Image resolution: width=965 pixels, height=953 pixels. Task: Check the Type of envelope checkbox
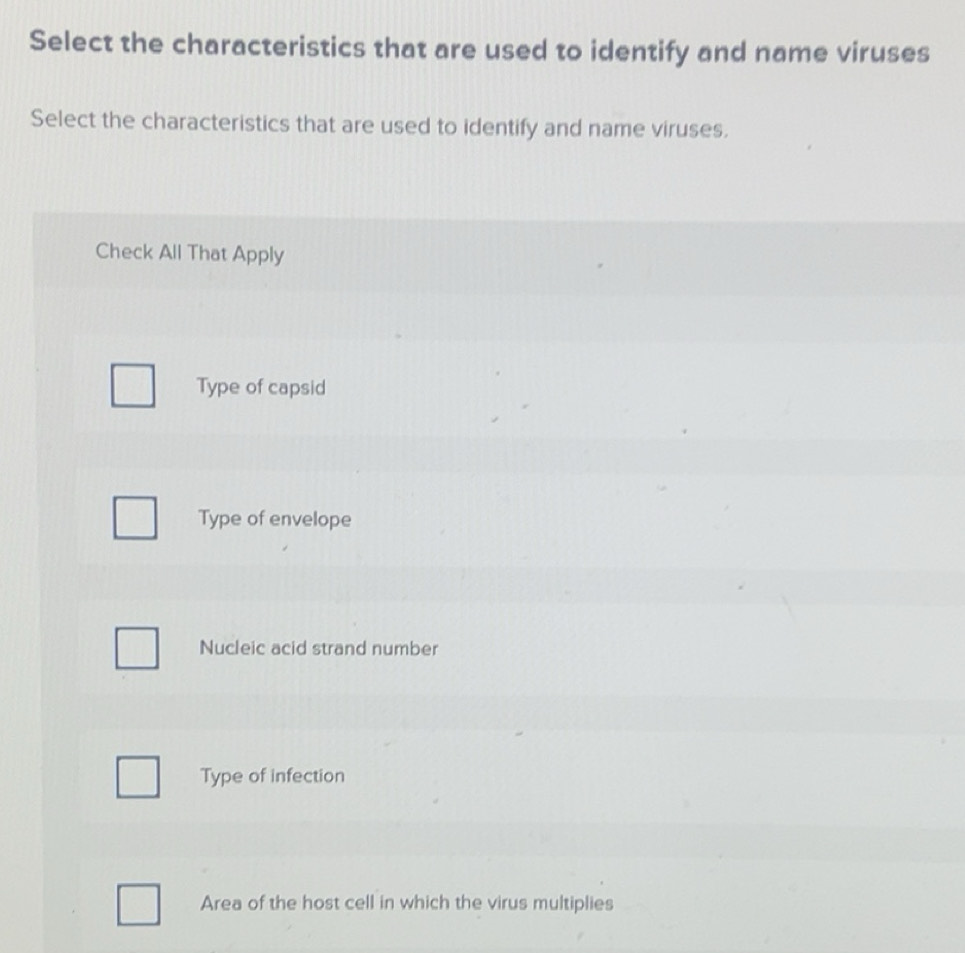pos(134,518)
